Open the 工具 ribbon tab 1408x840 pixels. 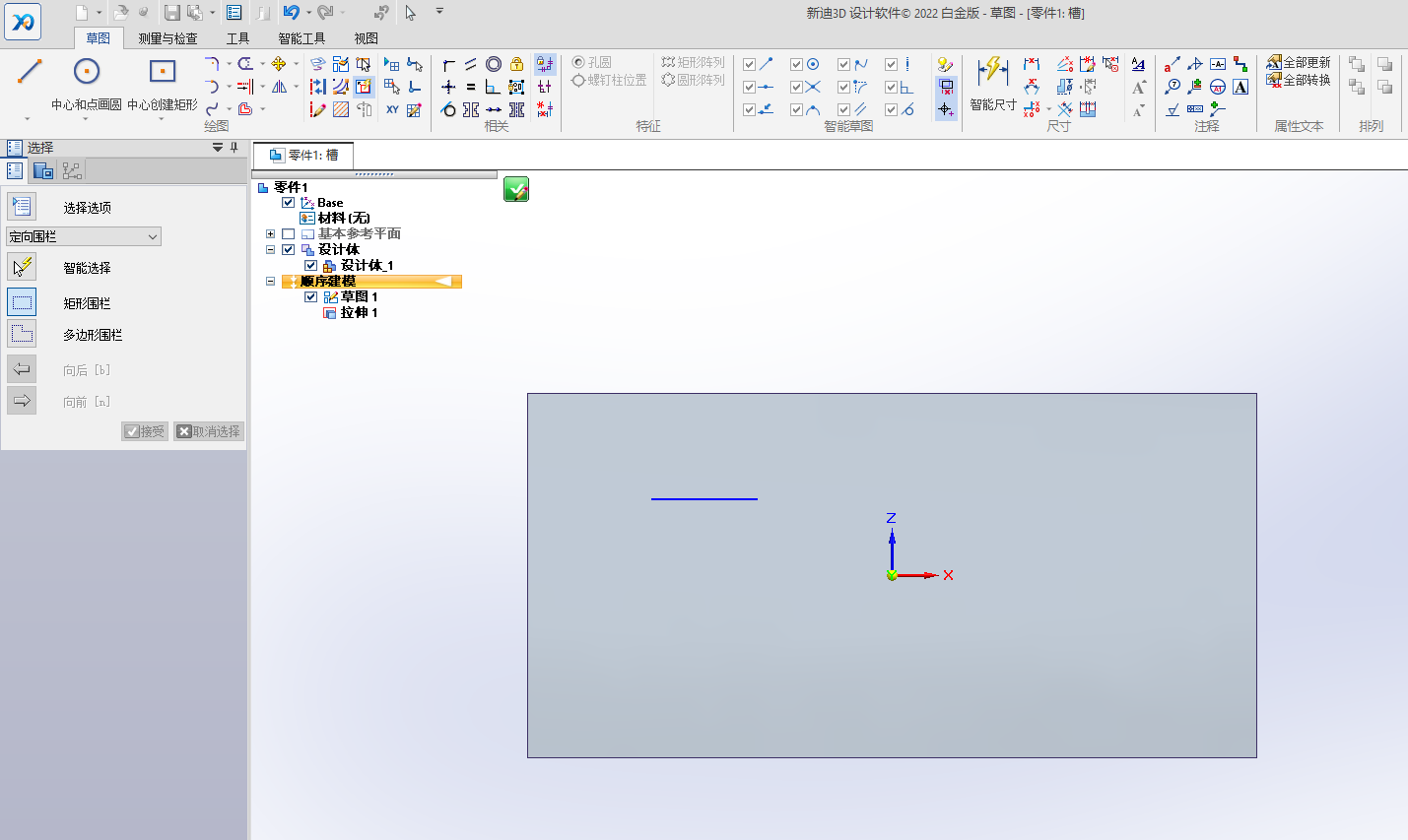point(237,38)
